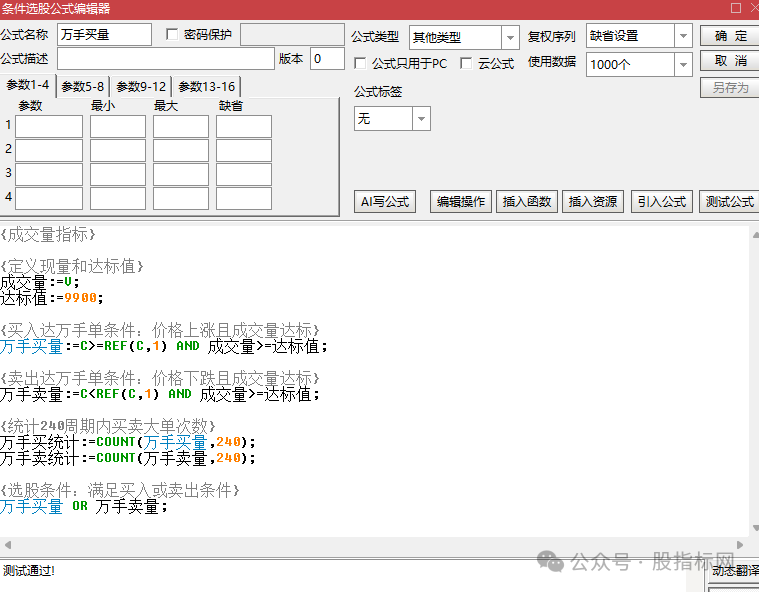Click the 另存为 button

coord(730,88)
